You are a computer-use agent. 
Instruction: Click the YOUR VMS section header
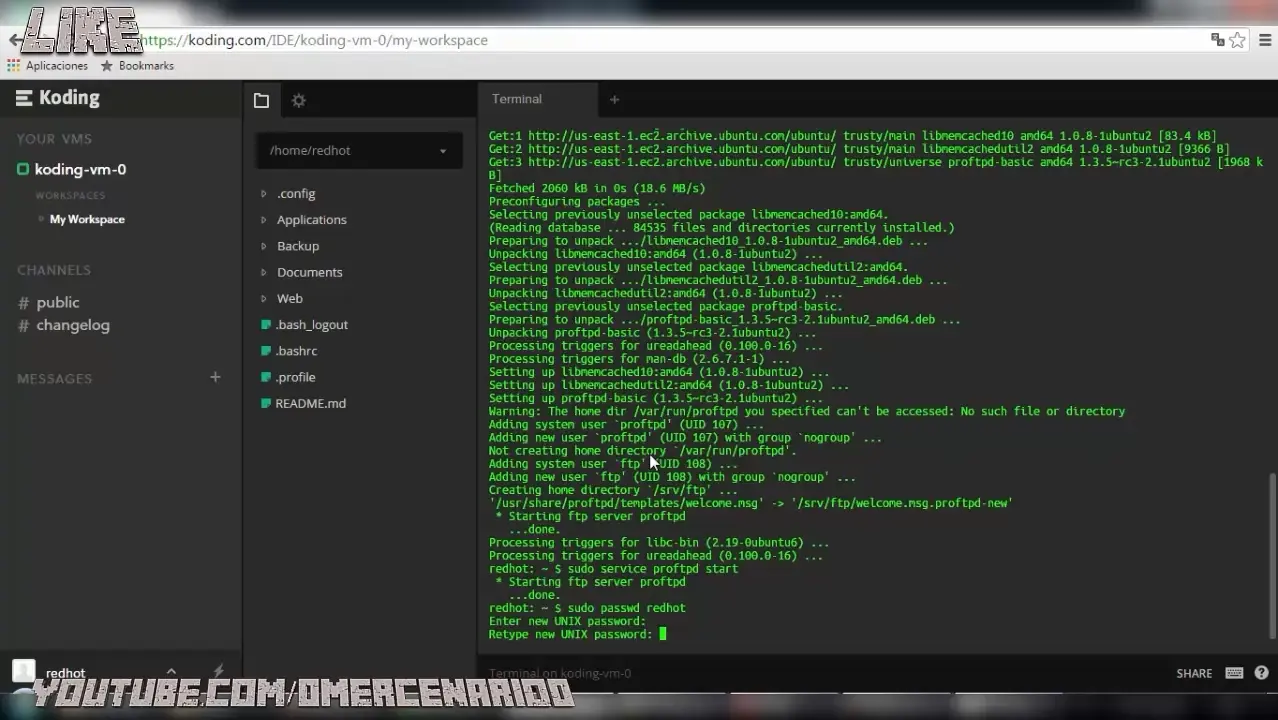pos(54,139)
